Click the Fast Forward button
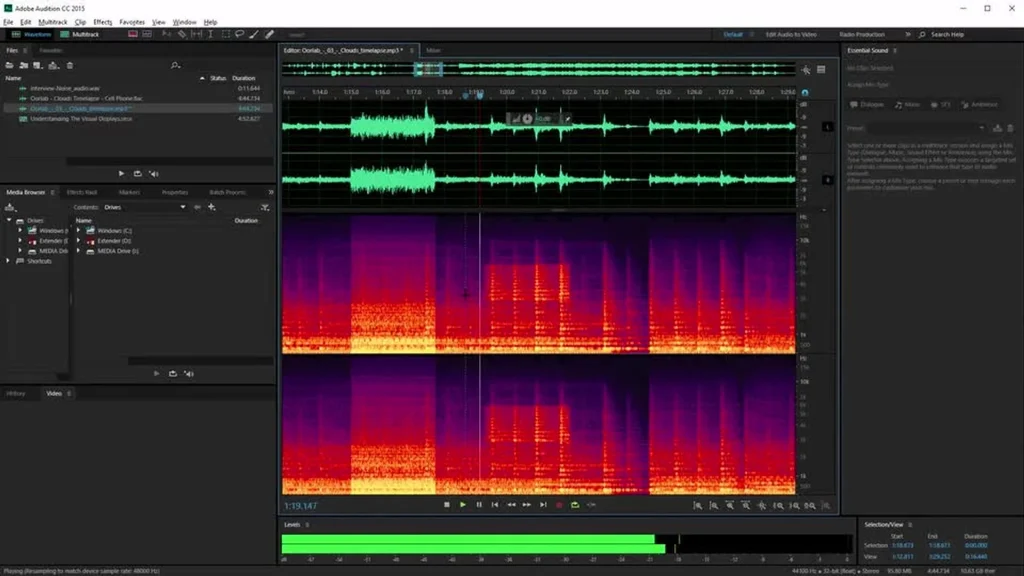Screen dimensions: 1024x576 coord(526,505)
